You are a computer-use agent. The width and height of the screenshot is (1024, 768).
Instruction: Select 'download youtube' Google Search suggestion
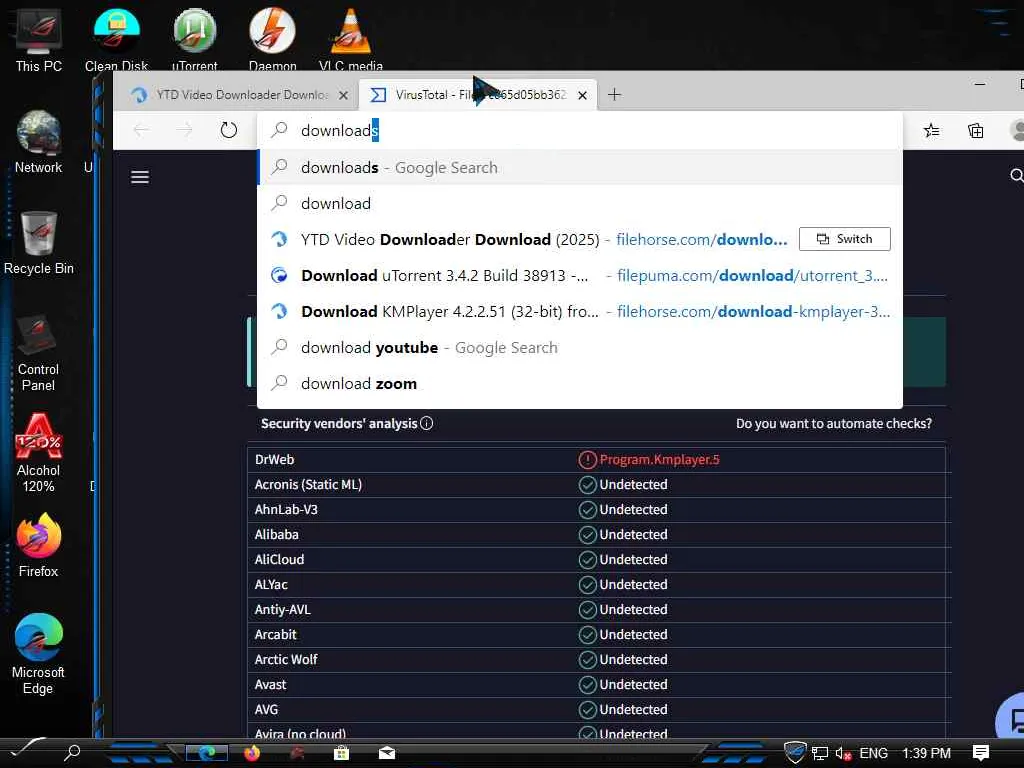[580, 347]
